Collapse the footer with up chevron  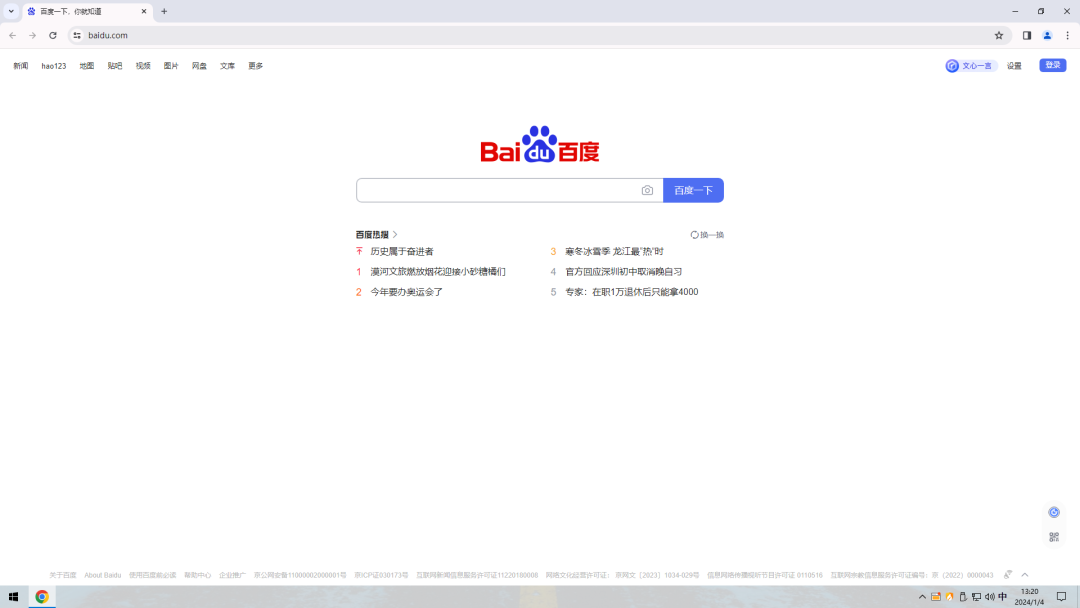pos(1025,575)
